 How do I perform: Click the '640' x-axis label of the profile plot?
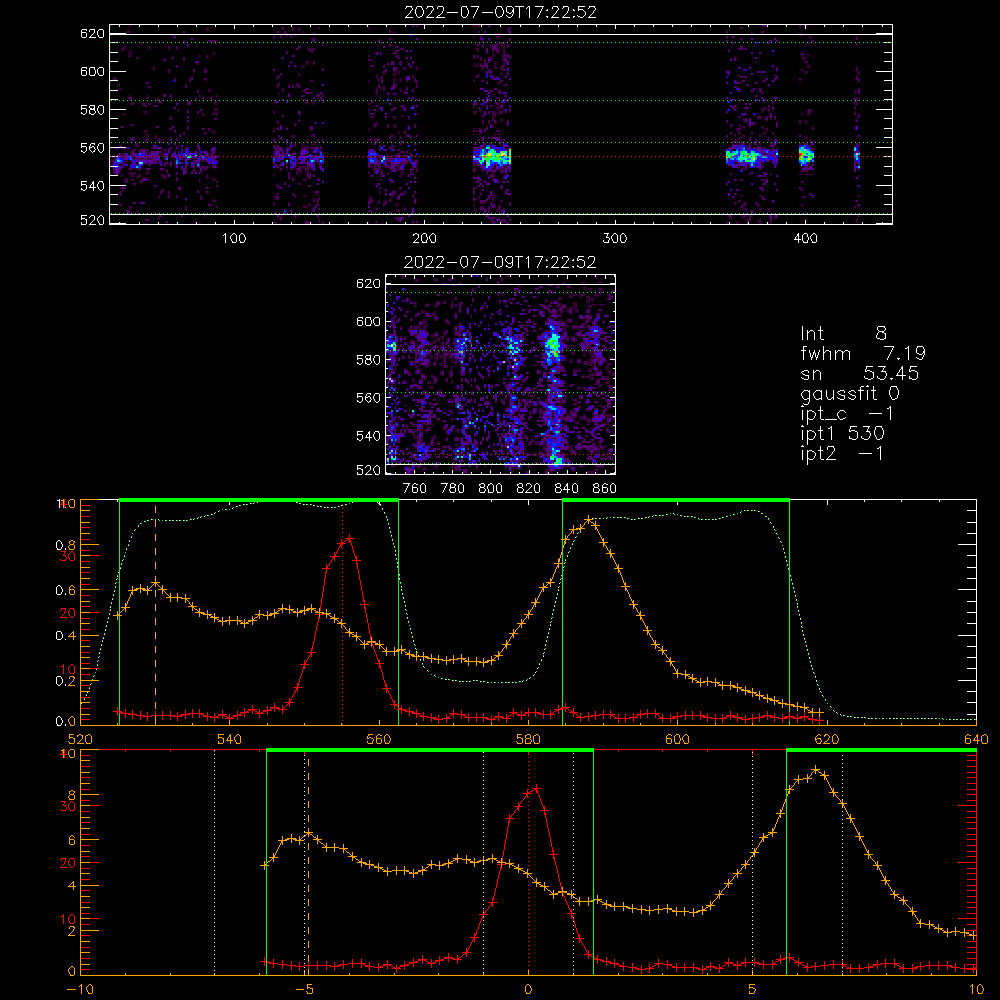pos(976,739)
